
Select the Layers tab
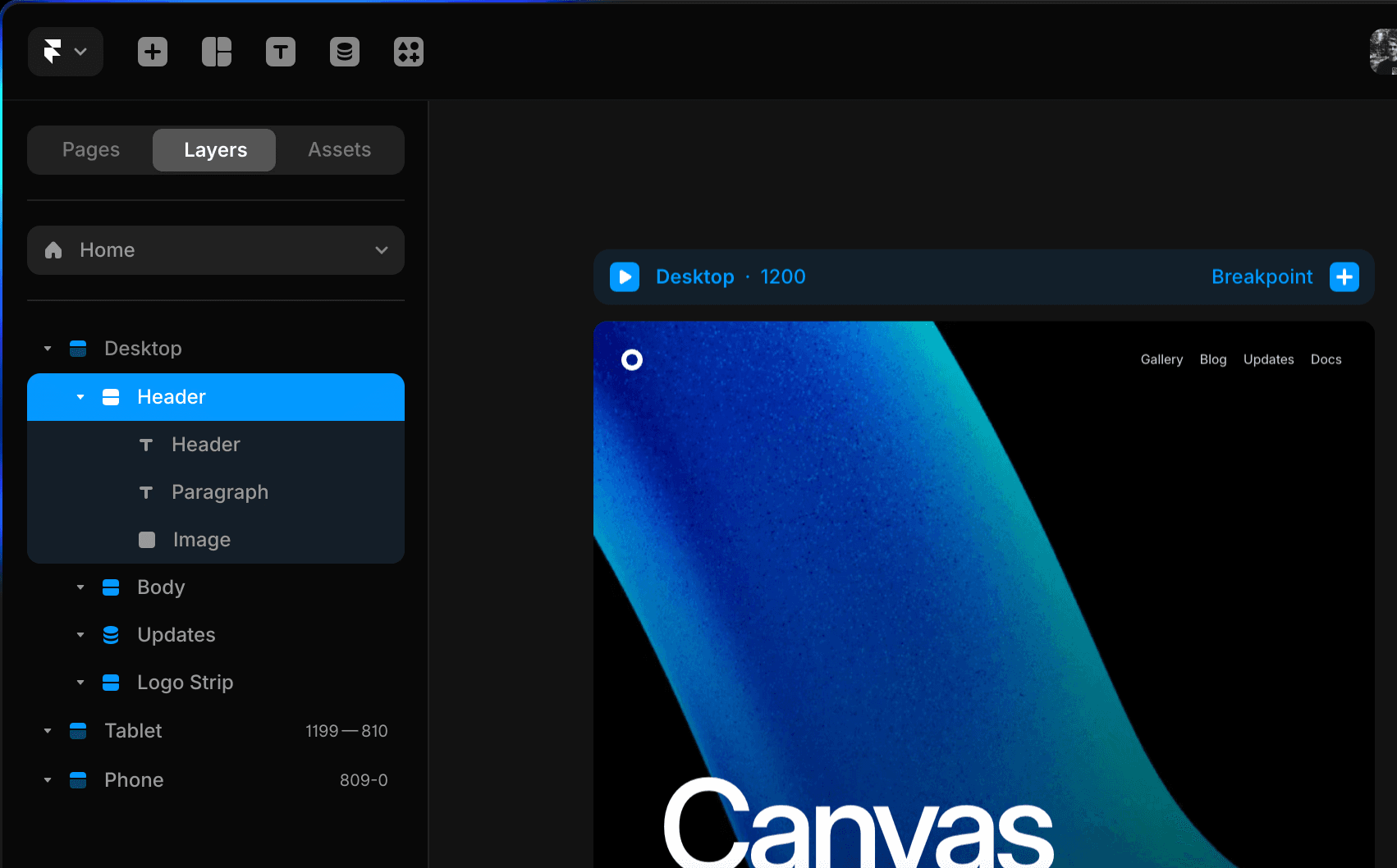[x=215, y=150]
